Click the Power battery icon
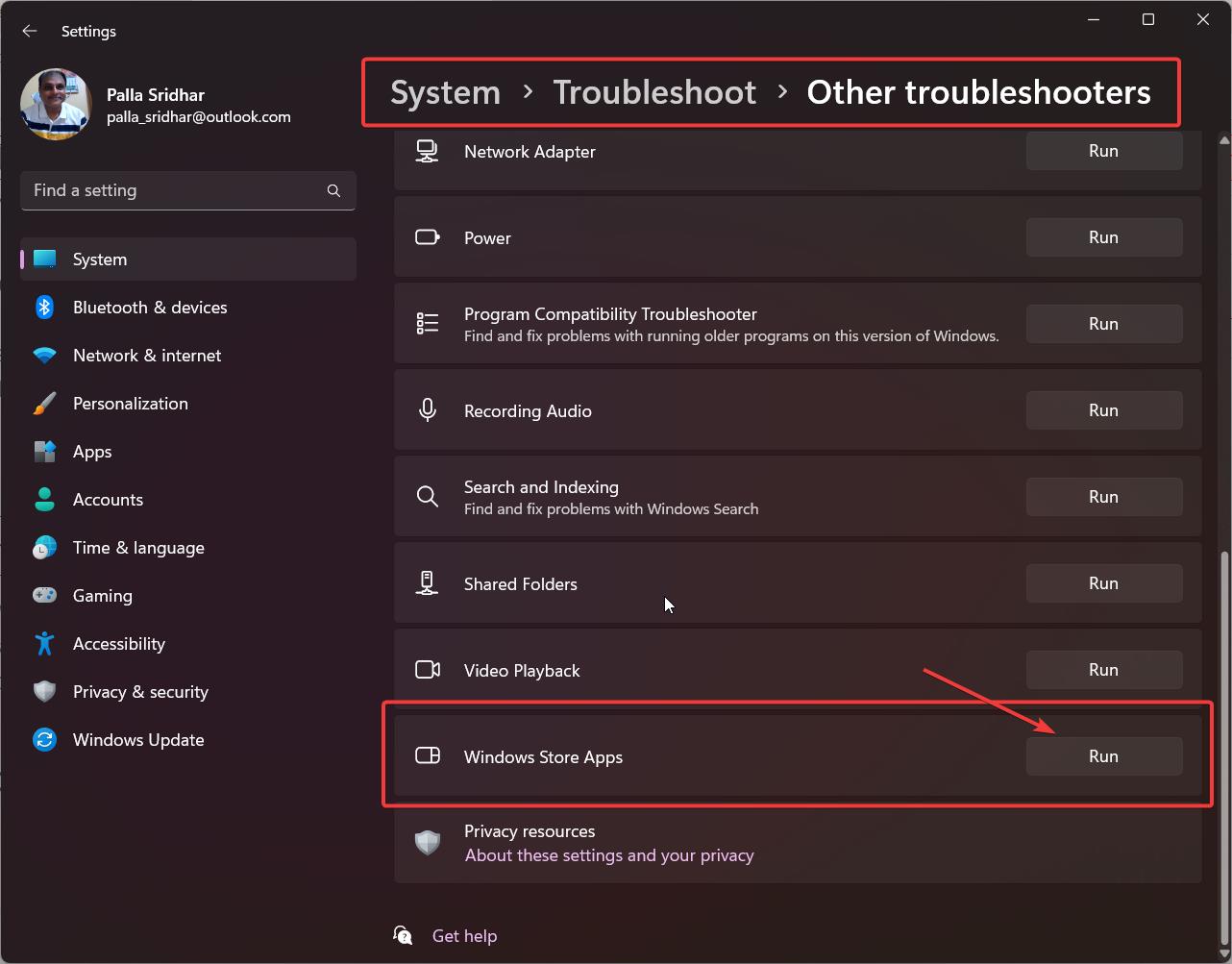This screenshot has width=1232, height=964. (427, 237)
